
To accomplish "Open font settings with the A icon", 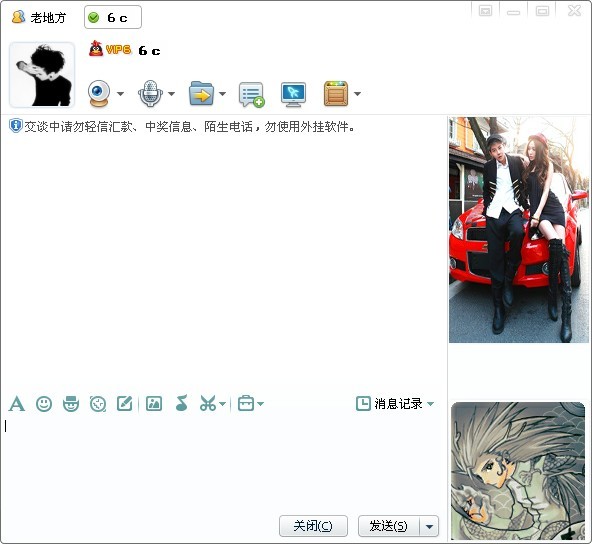I will pyautogui.click(x=17, y=404).
